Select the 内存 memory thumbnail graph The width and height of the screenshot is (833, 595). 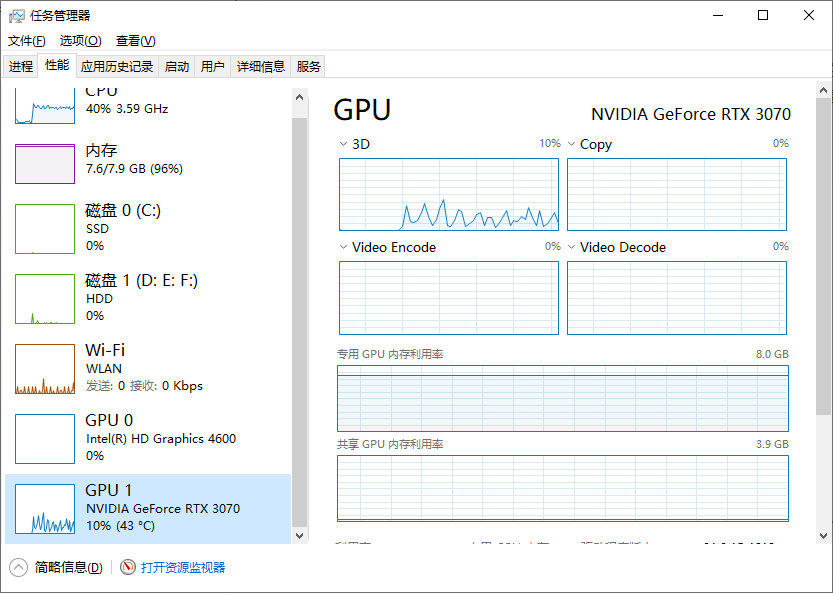[x=45, y=164]
